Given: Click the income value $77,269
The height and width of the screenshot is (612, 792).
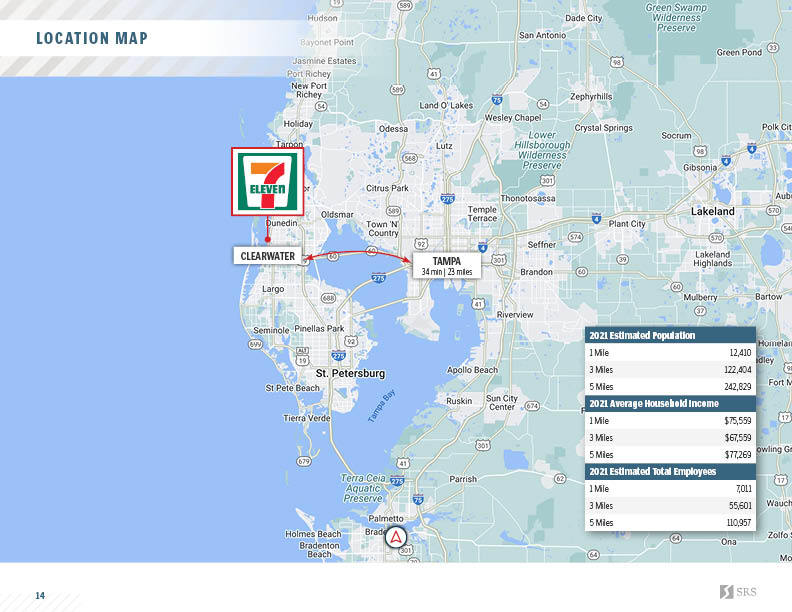Looking at the screenshot, I should tap(737, 454).
